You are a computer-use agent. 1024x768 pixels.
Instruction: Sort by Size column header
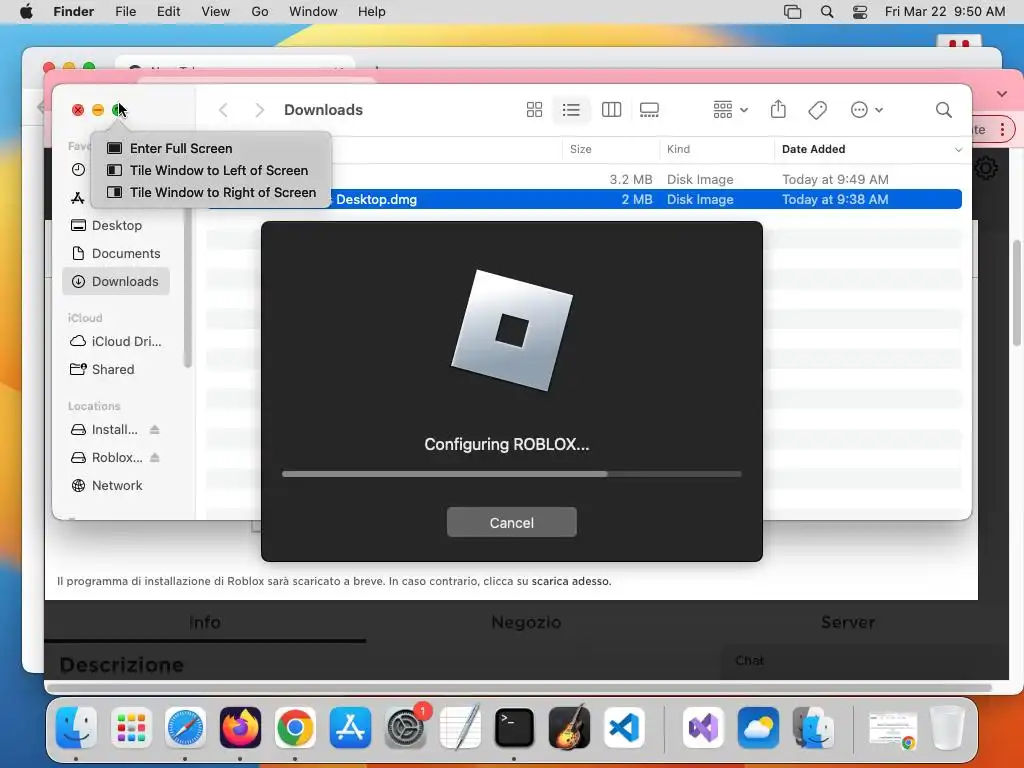point(611,149)
